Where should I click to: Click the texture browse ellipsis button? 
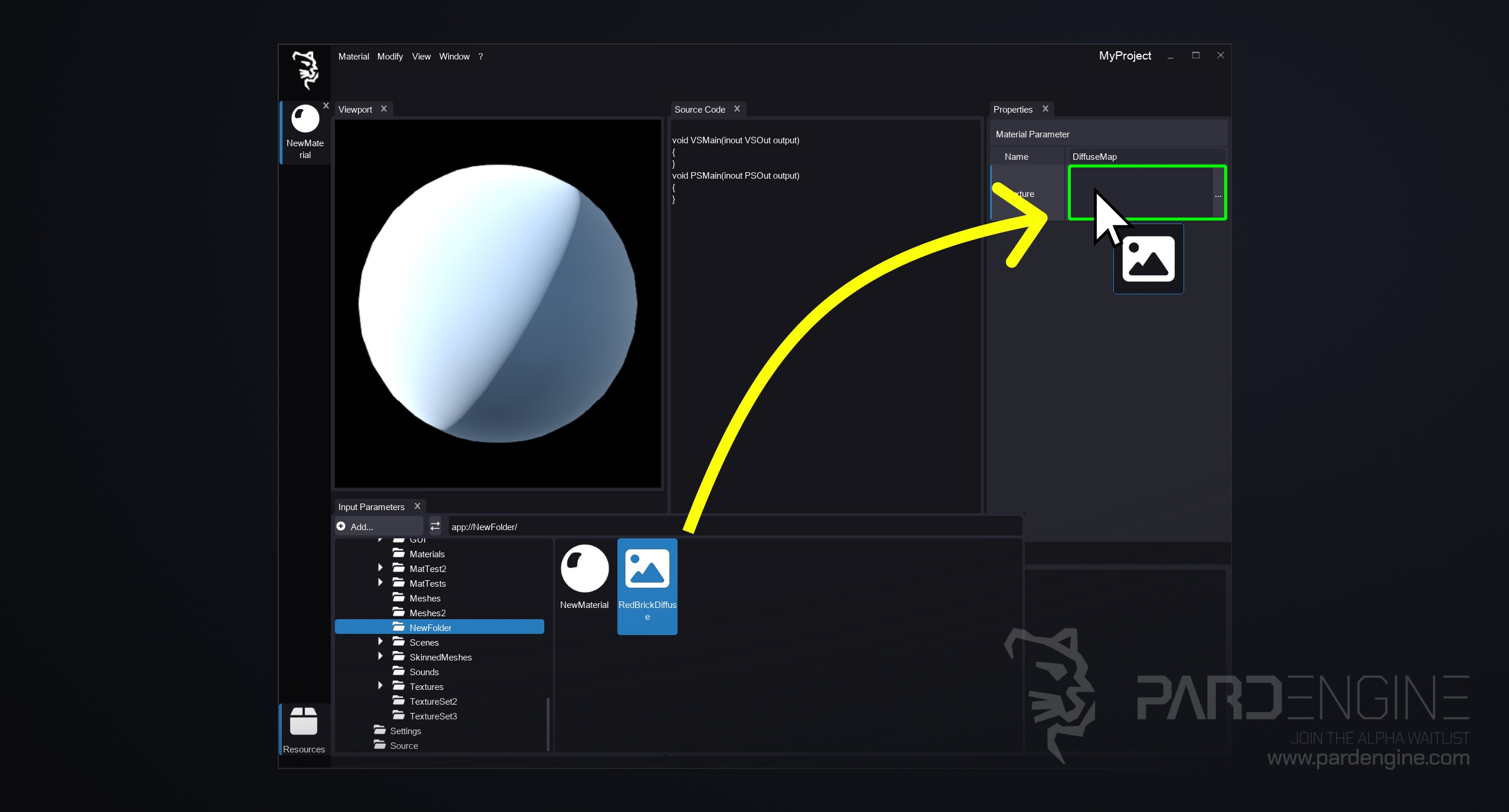tap(1218, 193)
